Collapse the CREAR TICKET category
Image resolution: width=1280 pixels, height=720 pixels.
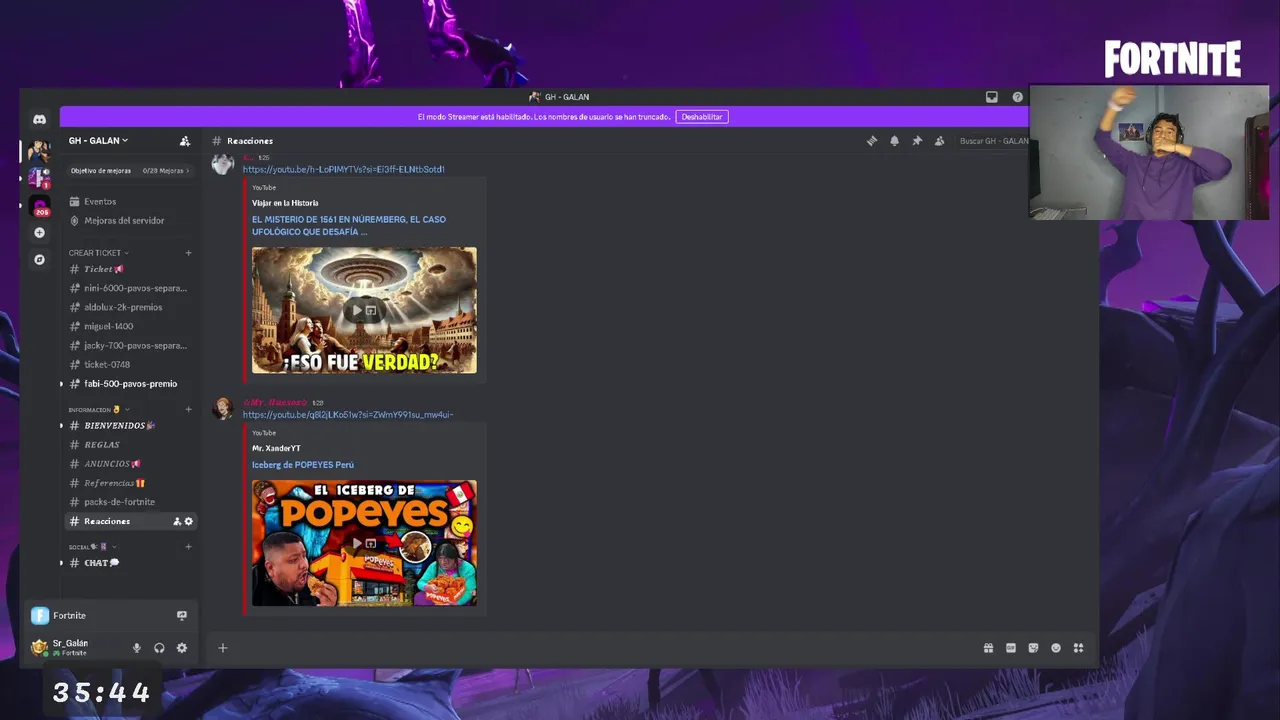pos(98,253)
